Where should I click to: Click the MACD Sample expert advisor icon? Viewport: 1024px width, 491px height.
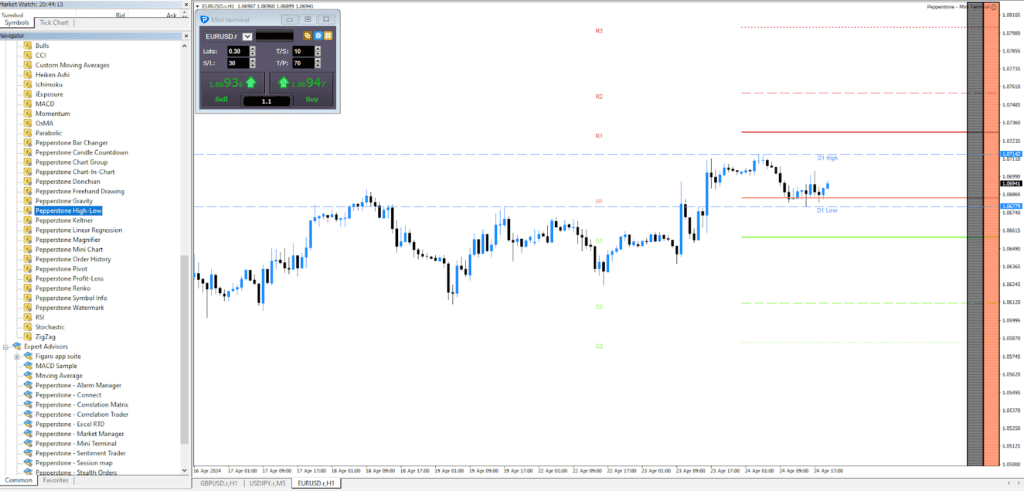[x=28, y=366]
